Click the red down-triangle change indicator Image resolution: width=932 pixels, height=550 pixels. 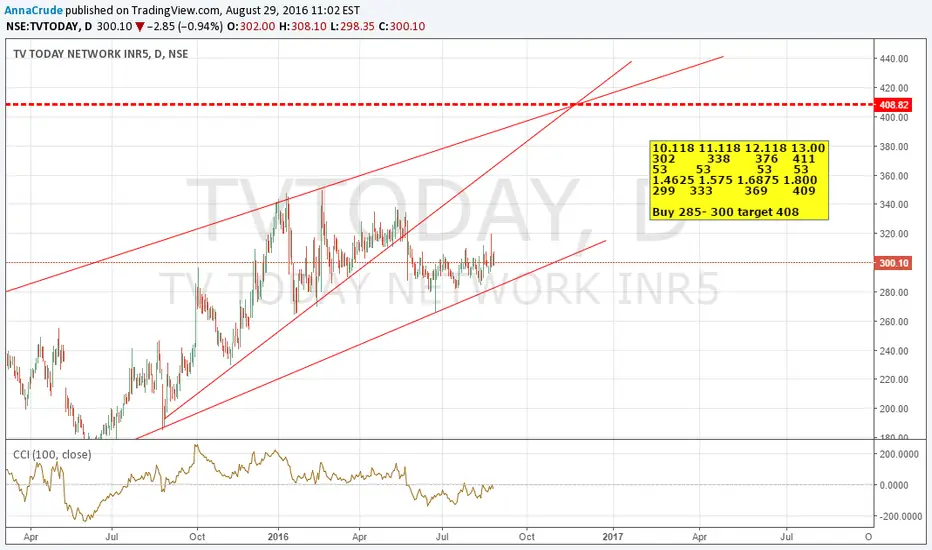coord(140,27)
